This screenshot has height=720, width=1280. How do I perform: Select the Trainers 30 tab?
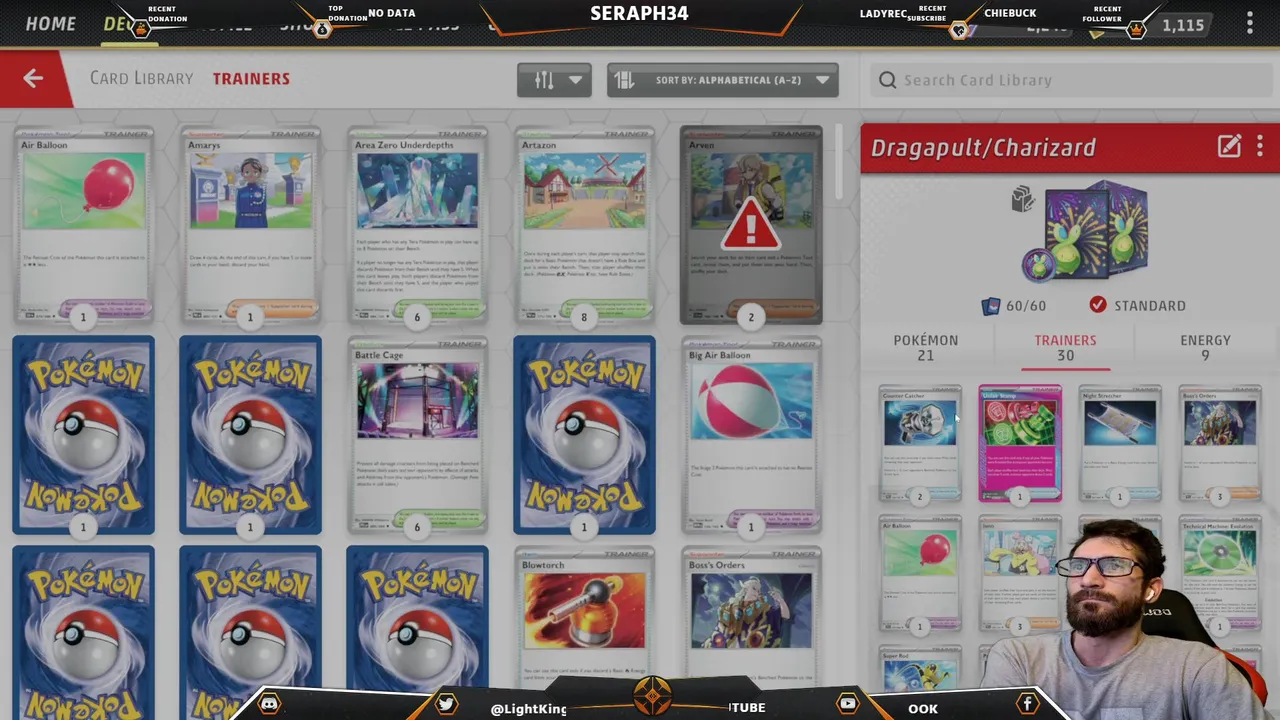pyautogui.click(x=1065, y=347)
